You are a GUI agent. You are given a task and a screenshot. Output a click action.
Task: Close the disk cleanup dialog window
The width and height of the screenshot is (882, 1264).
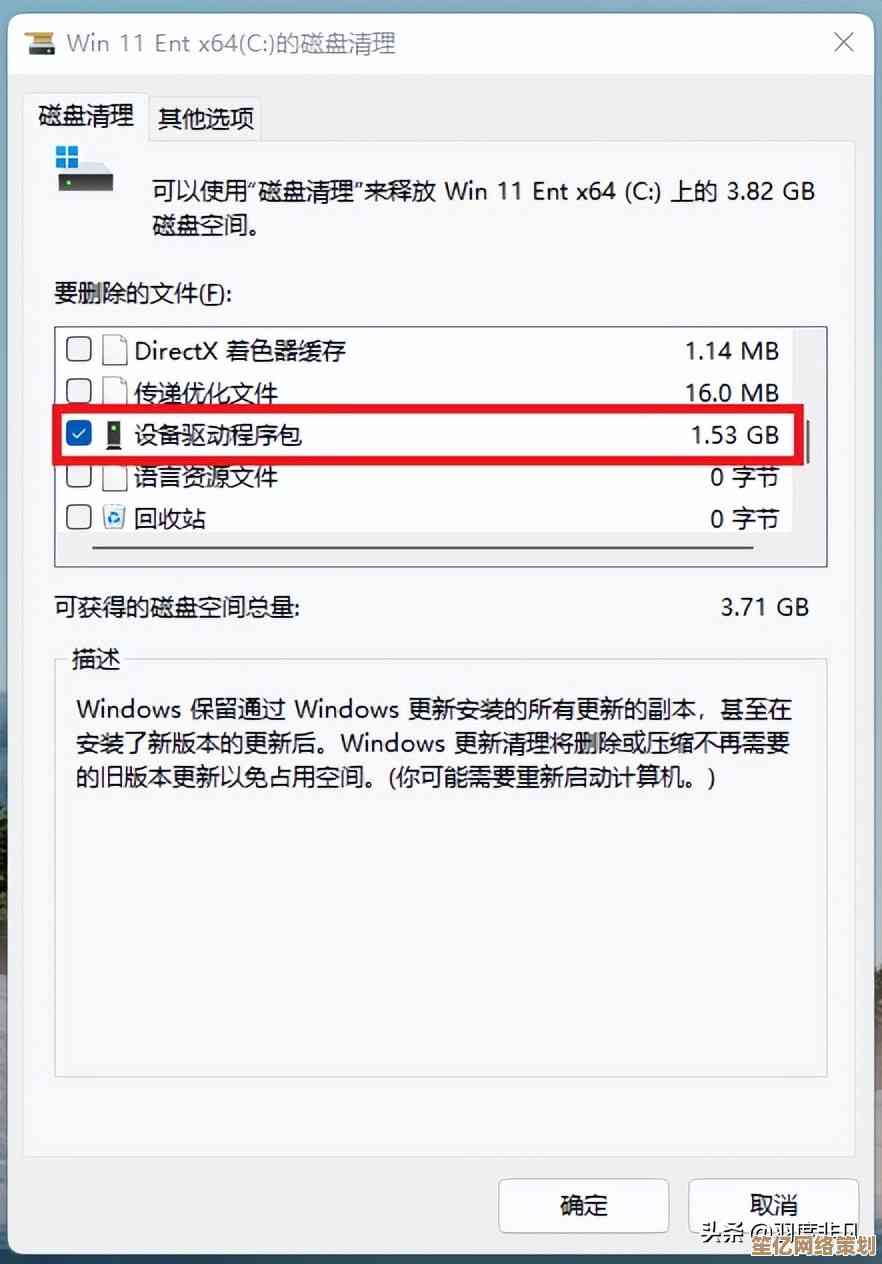(x=844, y=42)
